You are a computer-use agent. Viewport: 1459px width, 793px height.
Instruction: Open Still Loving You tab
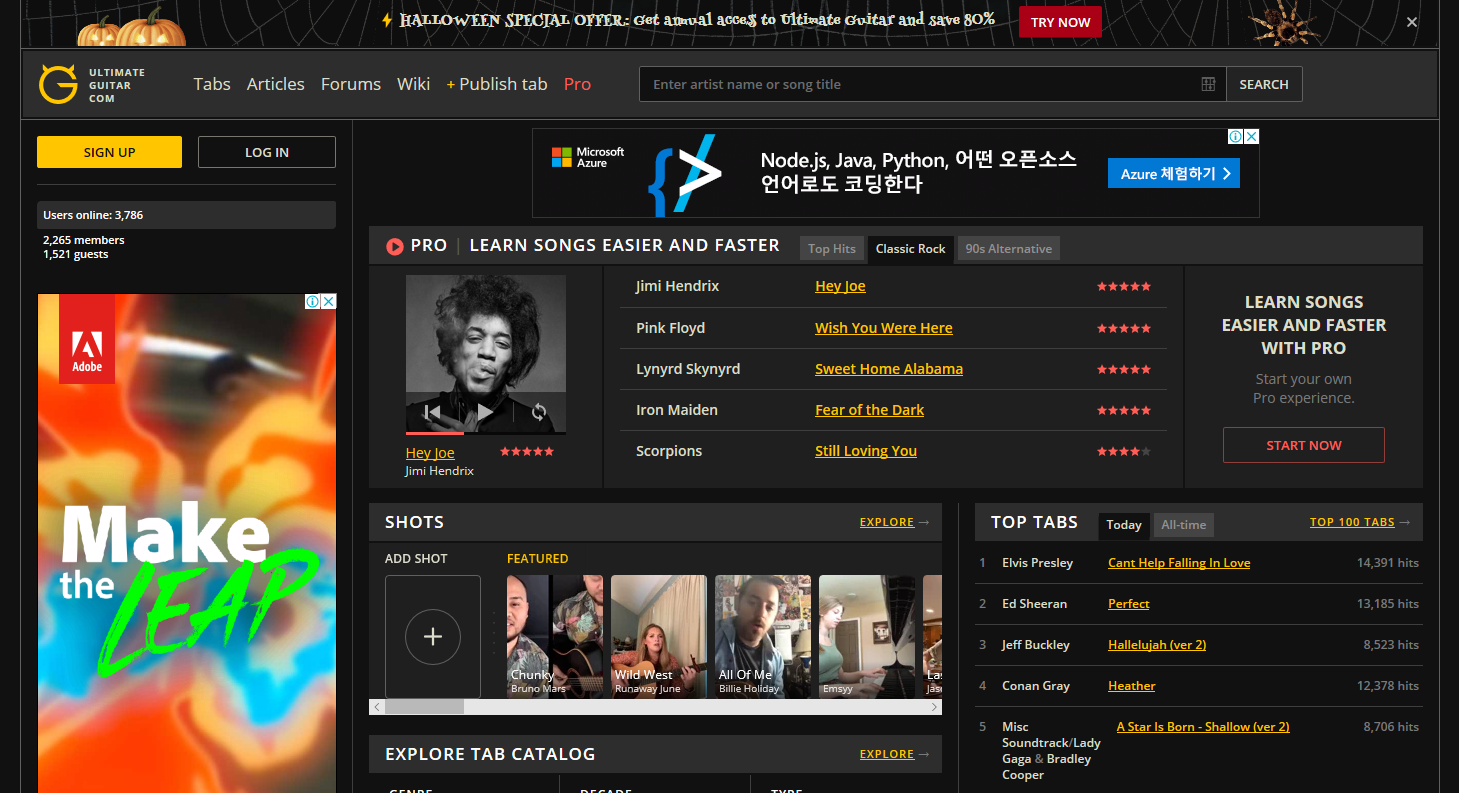point(866,451)
